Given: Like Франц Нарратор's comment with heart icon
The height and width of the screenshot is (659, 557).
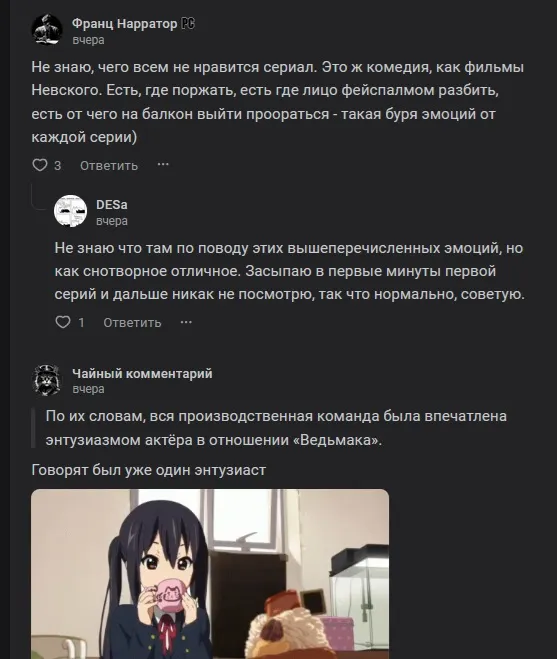Looking at the screenshot, I should click(40, 165).
